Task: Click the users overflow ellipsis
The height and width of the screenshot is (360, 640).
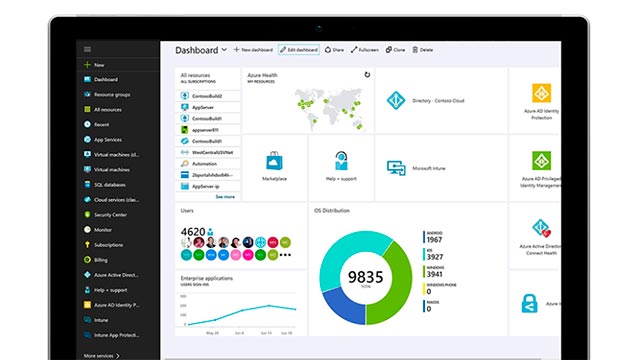Action: (x=285, y=255)
